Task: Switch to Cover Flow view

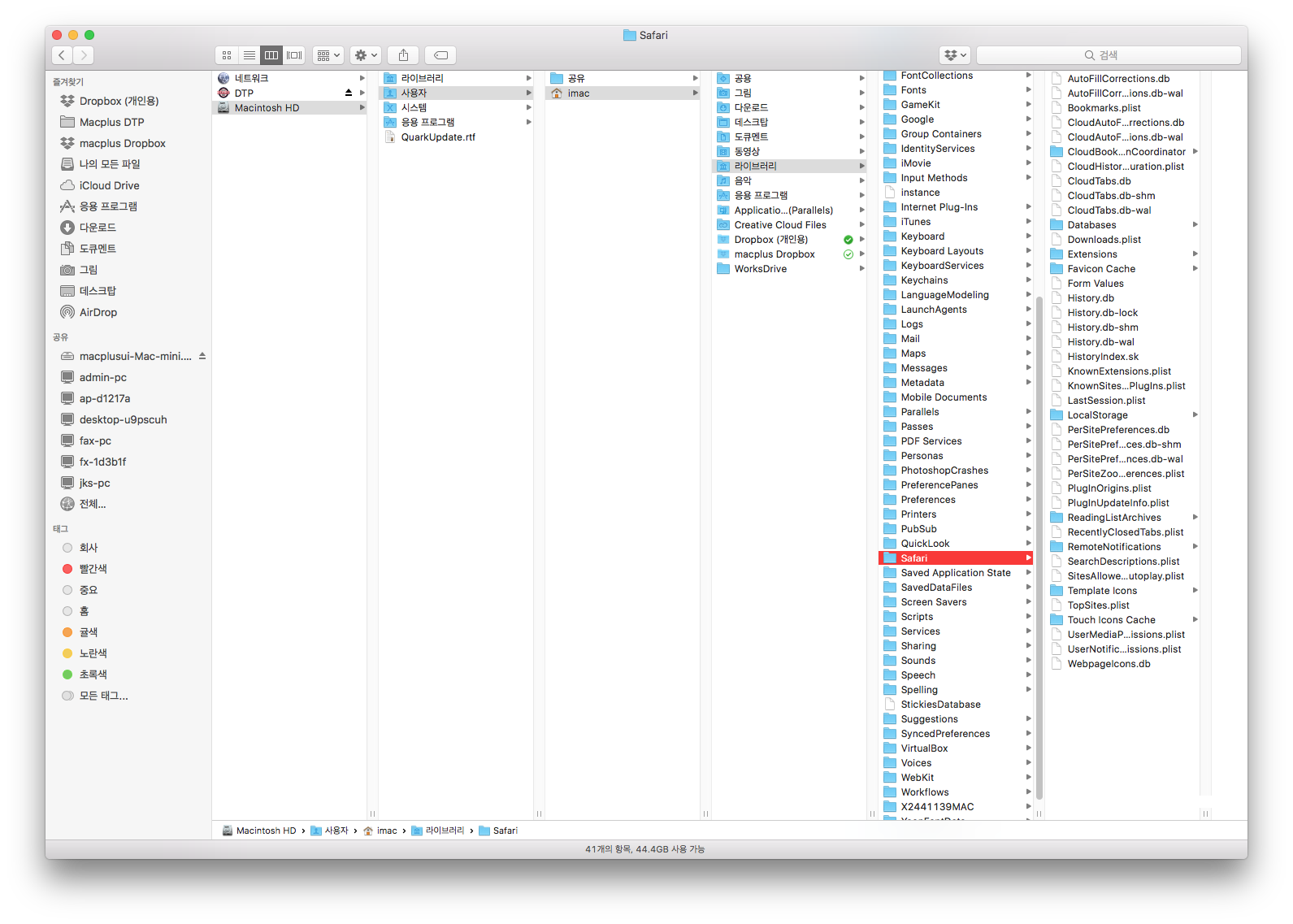Action: [294, 55]
